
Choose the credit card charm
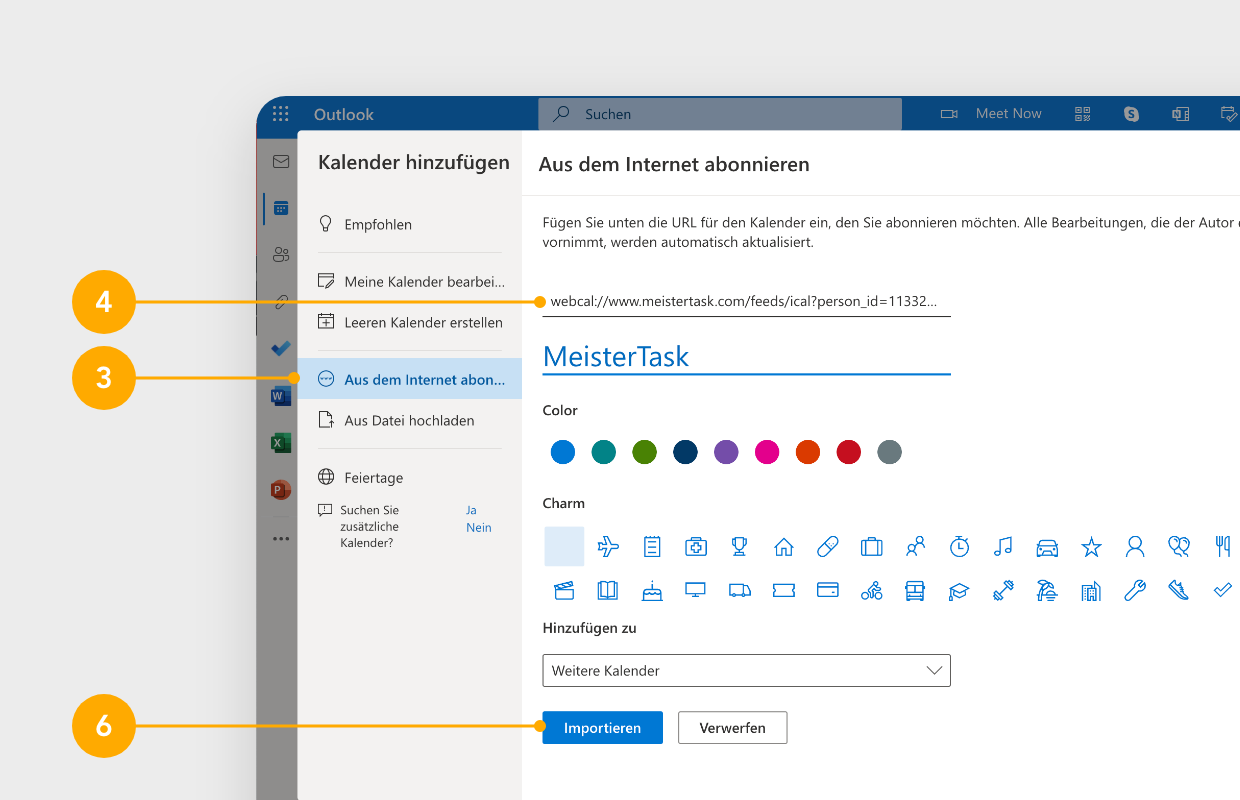tap(828, 590)
